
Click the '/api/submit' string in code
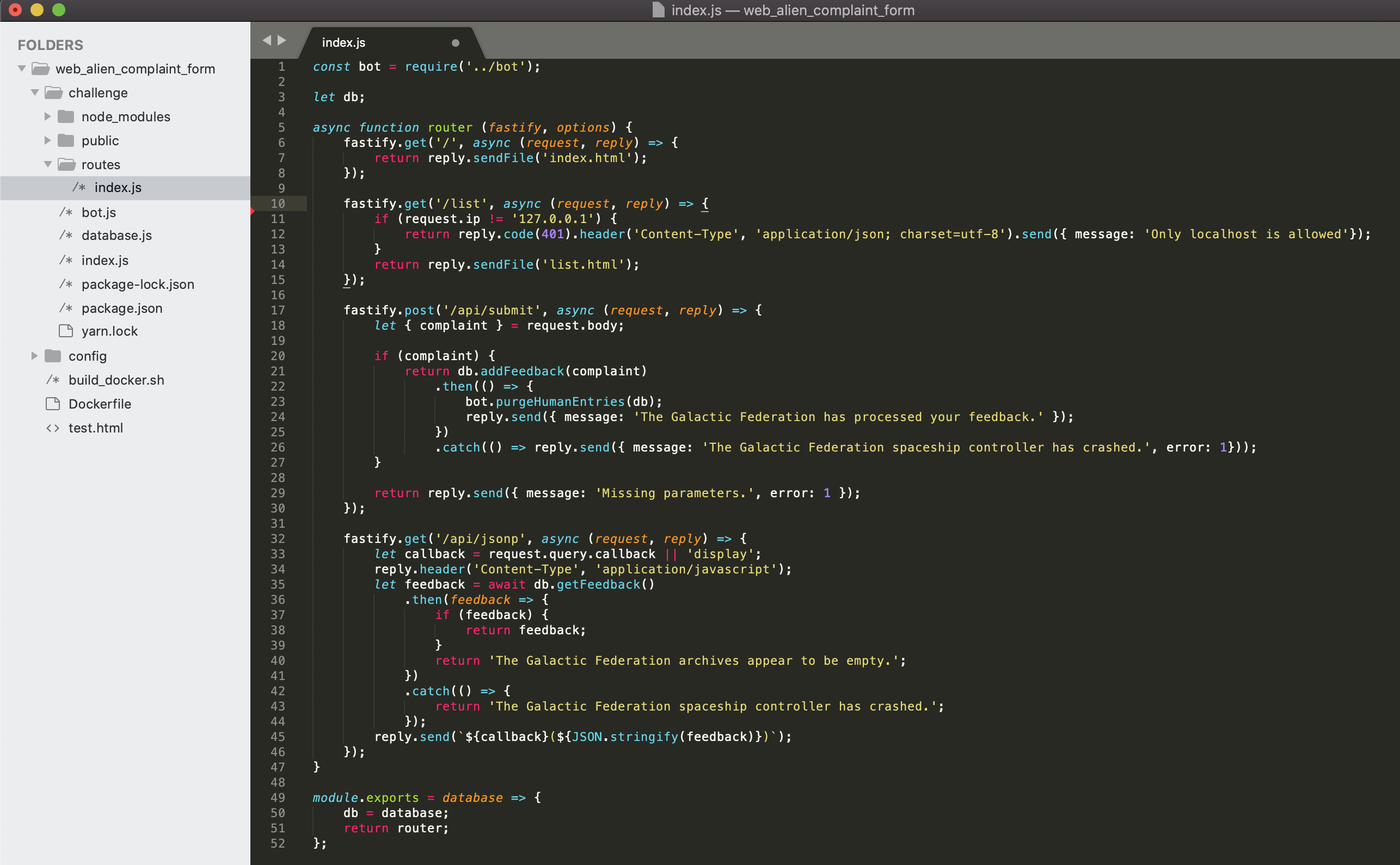click(492, 310)
